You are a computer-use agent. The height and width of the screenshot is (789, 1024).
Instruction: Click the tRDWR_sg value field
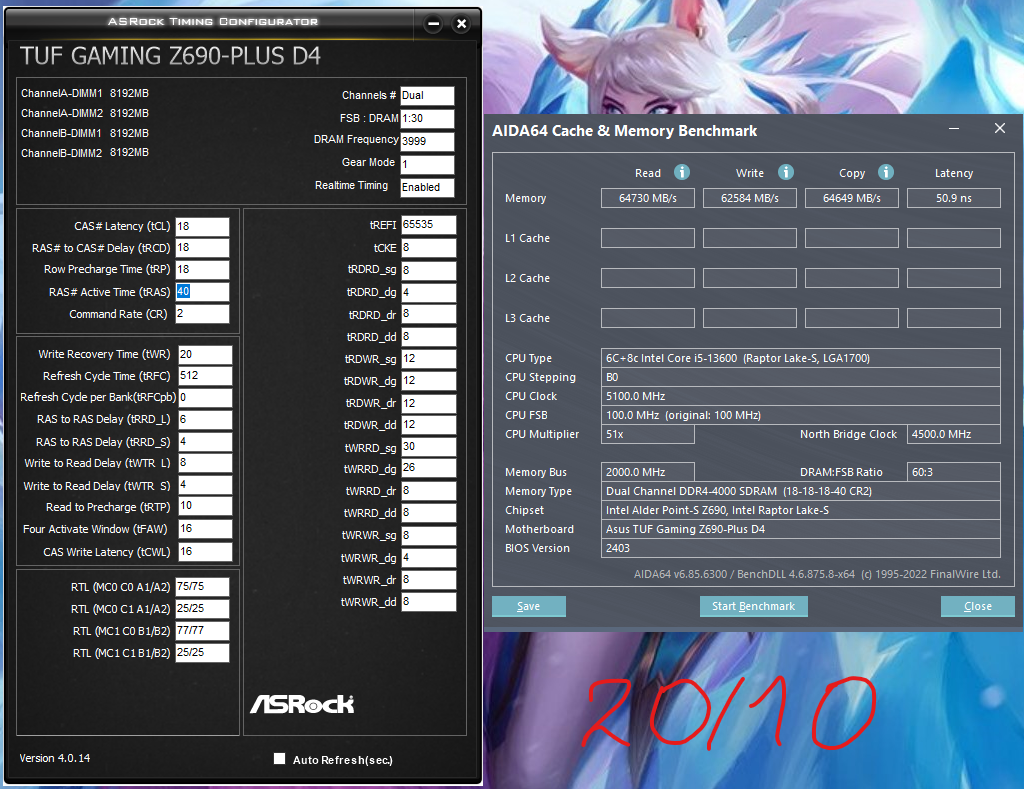(428, 359)
